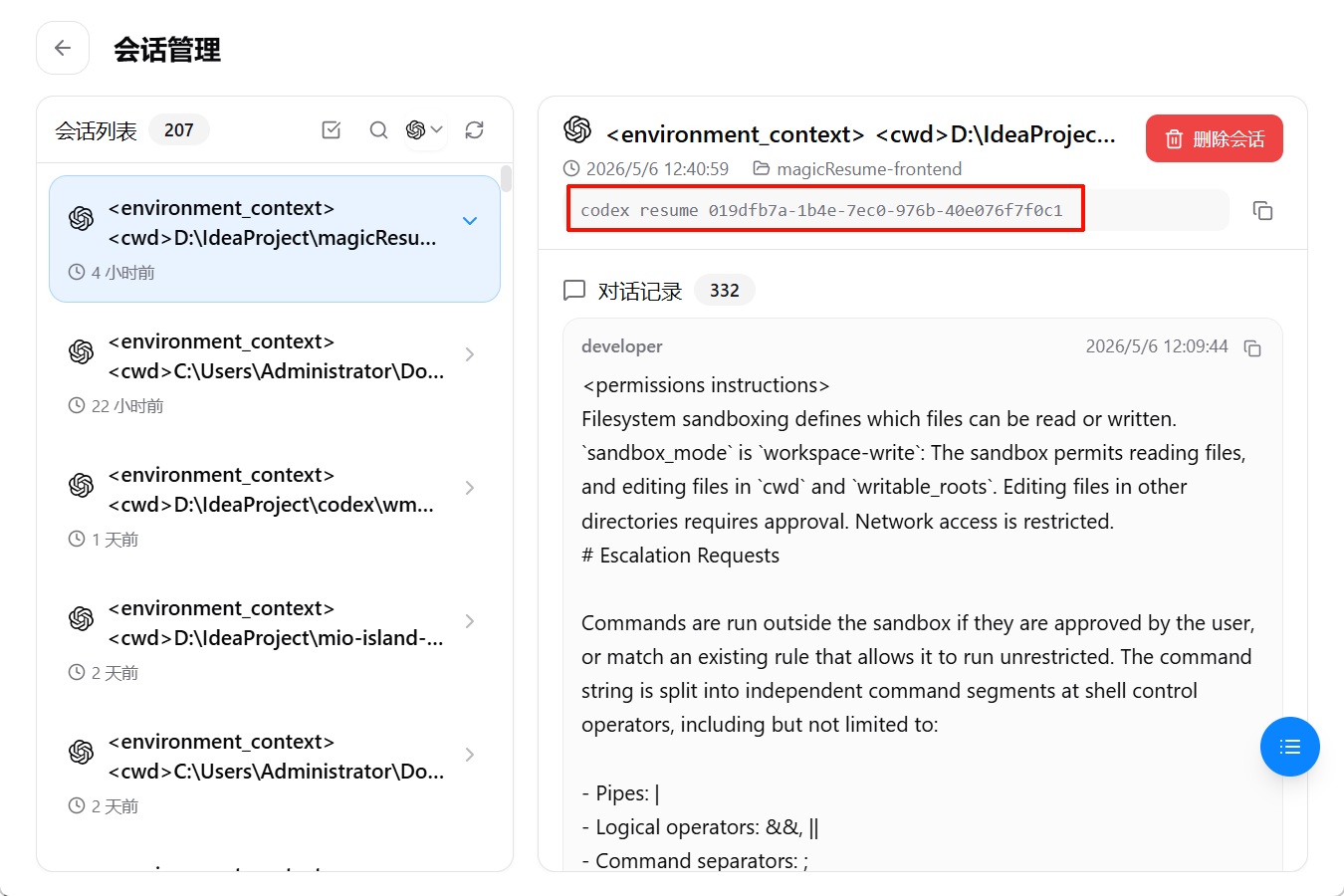
Task: Click the "会话列表" panel heading
Action: 97,130
